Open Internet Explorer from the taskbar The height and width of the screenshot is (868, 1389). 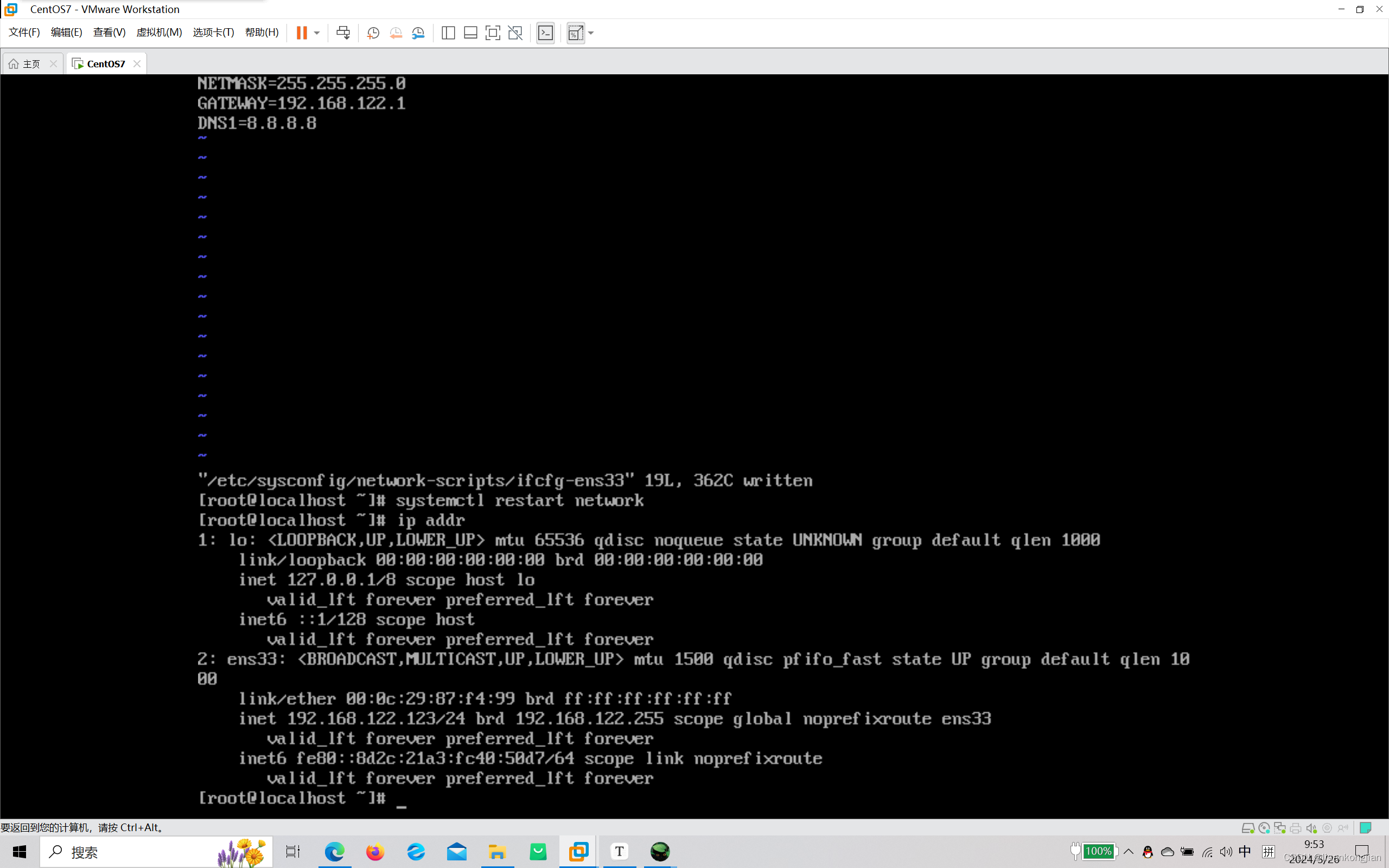pos(416,852)
